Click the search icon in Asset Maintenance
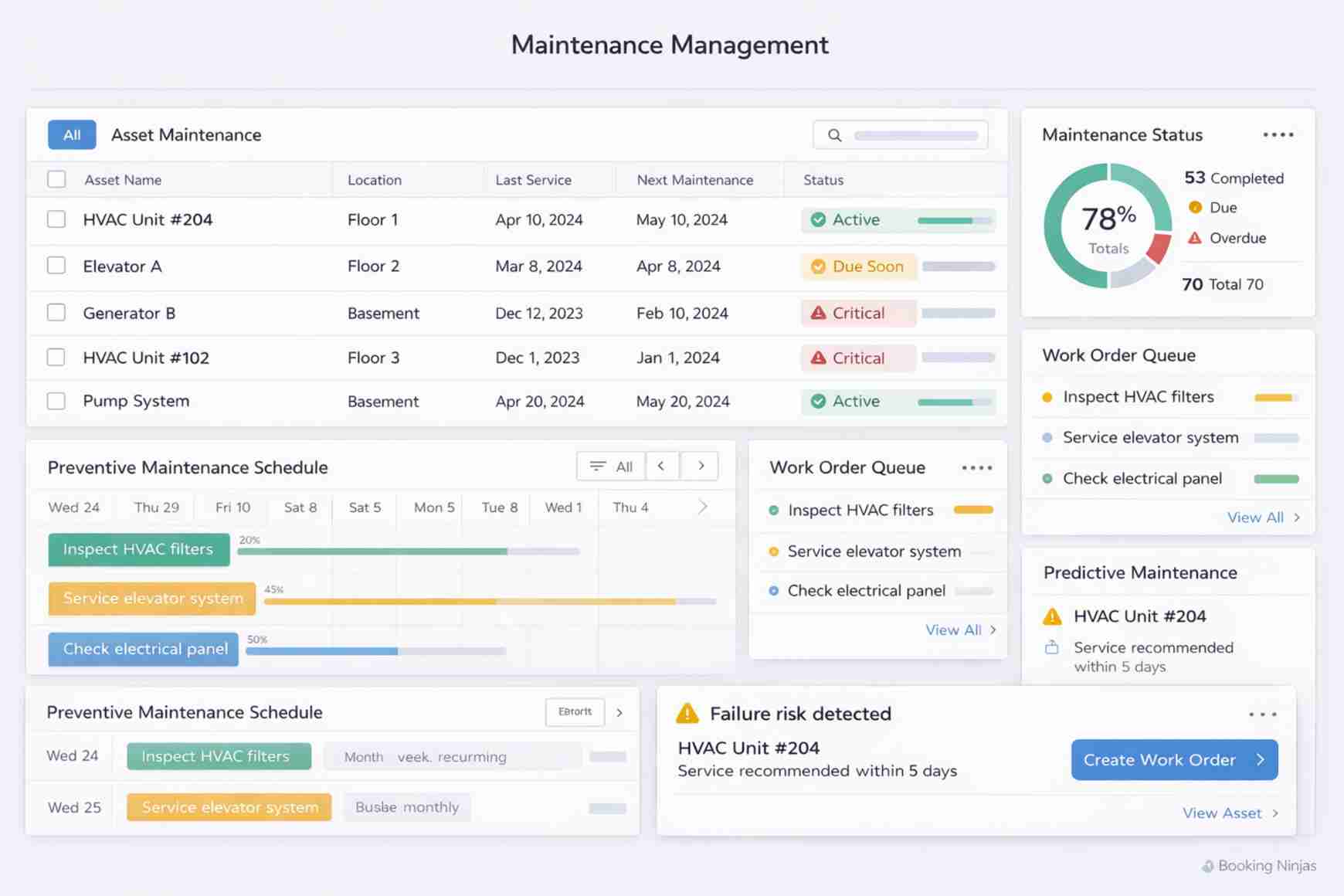This screenshot has height=896, width=1344. coord(834,134)
